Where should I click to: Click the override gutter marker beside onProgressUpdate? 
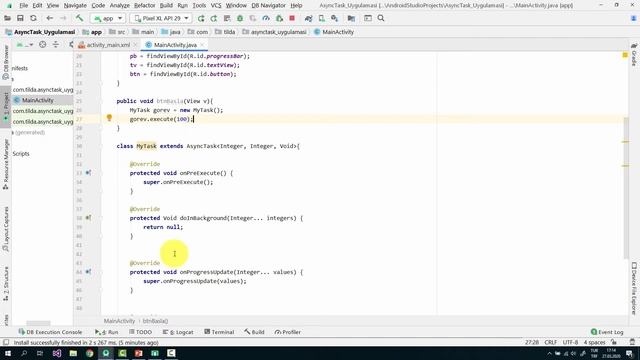tap(88, 272)
